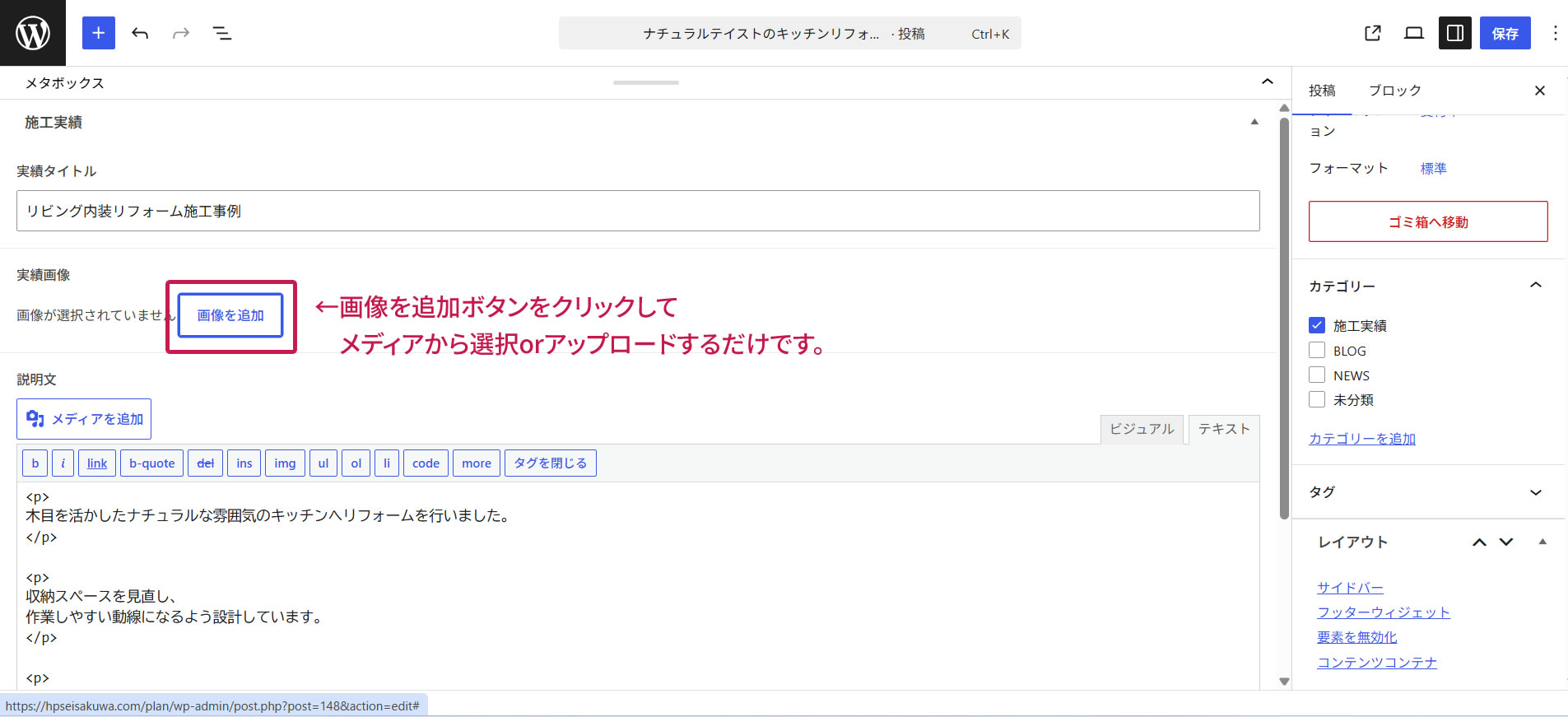1568x717 pixels.
Task: Insert list item li button
Action: (x=387, y=463)
